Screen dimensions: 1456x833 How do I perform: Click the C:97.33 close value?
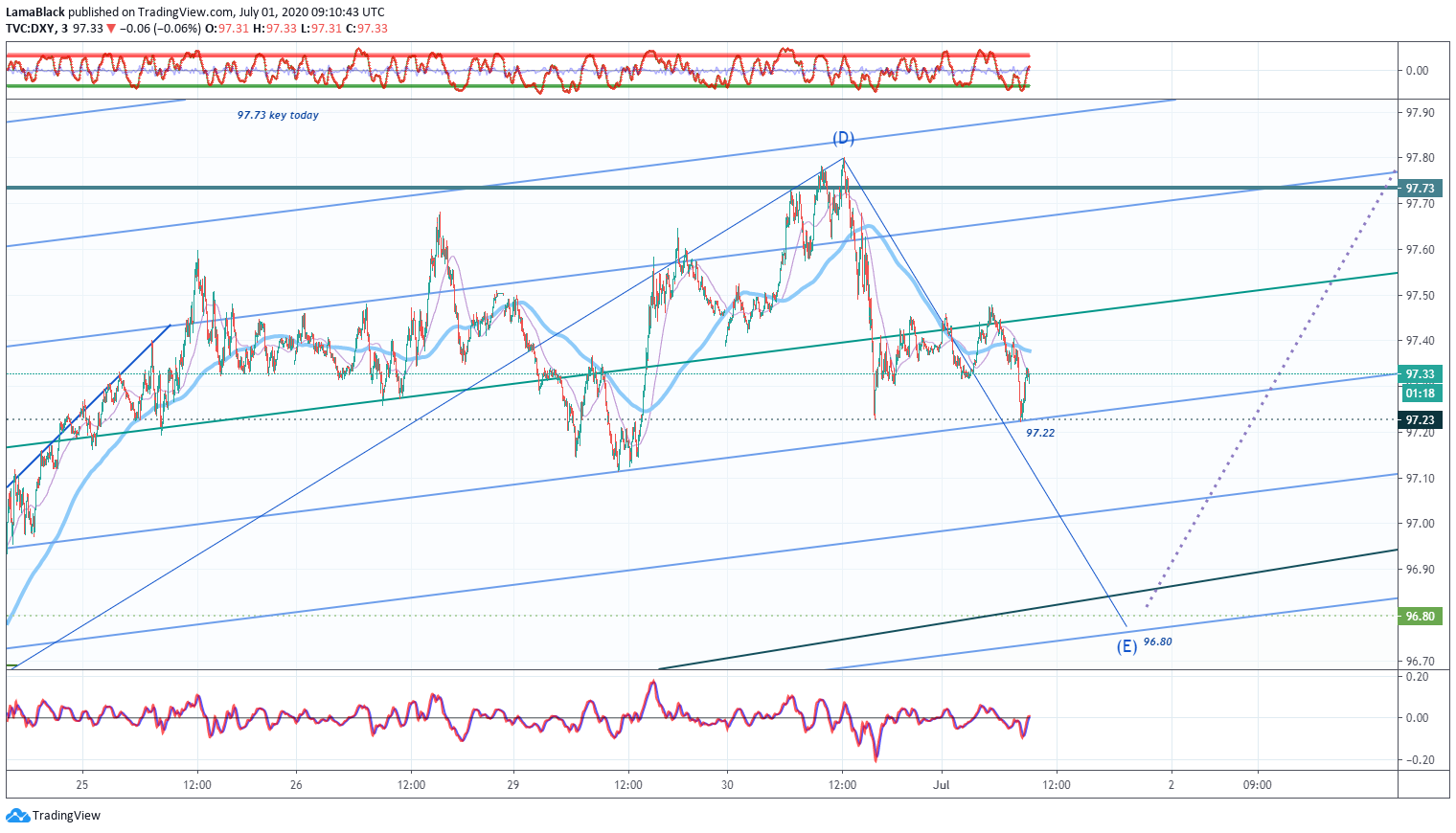coord(367,29)
